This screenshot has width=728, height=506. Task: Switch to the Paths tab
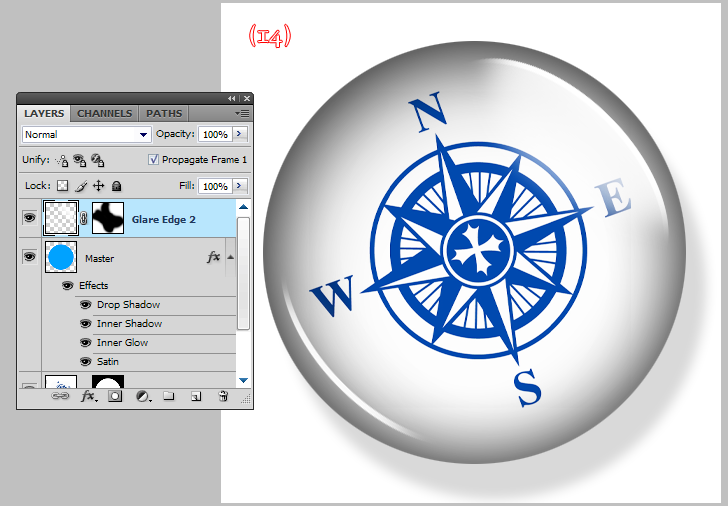point(164,114)
